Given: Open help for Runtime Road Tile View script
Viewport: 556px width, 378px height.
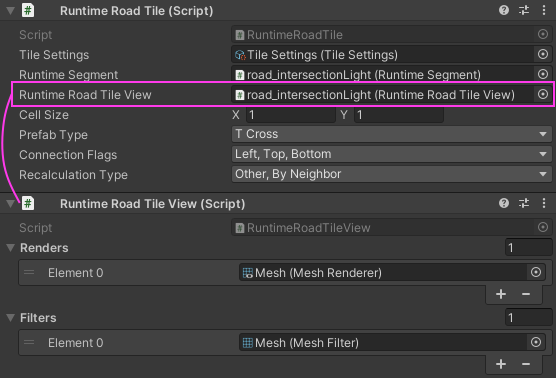Looking at the screenshot, I should [x=504, y=203].
